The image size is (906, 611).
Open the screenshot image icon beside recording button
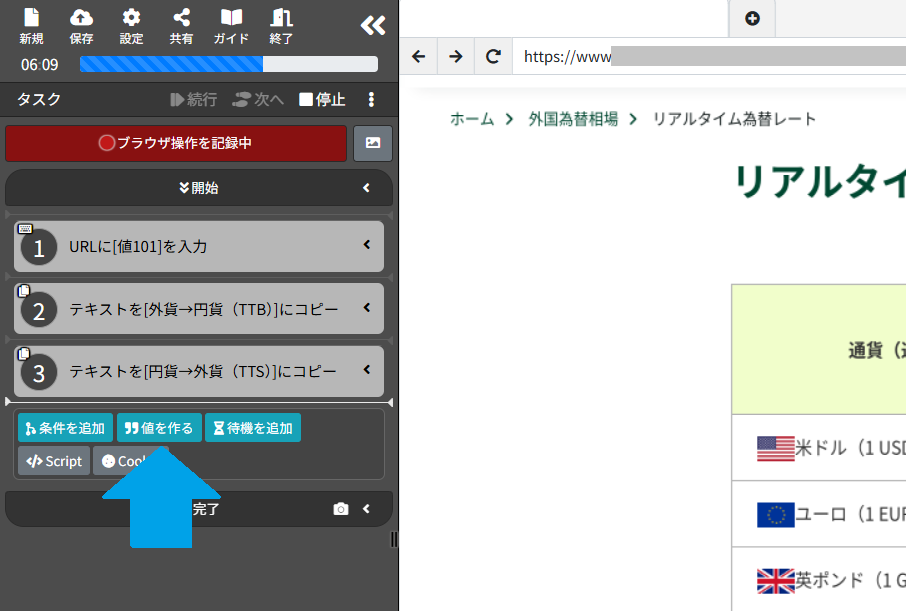click(x=372, y=143)
